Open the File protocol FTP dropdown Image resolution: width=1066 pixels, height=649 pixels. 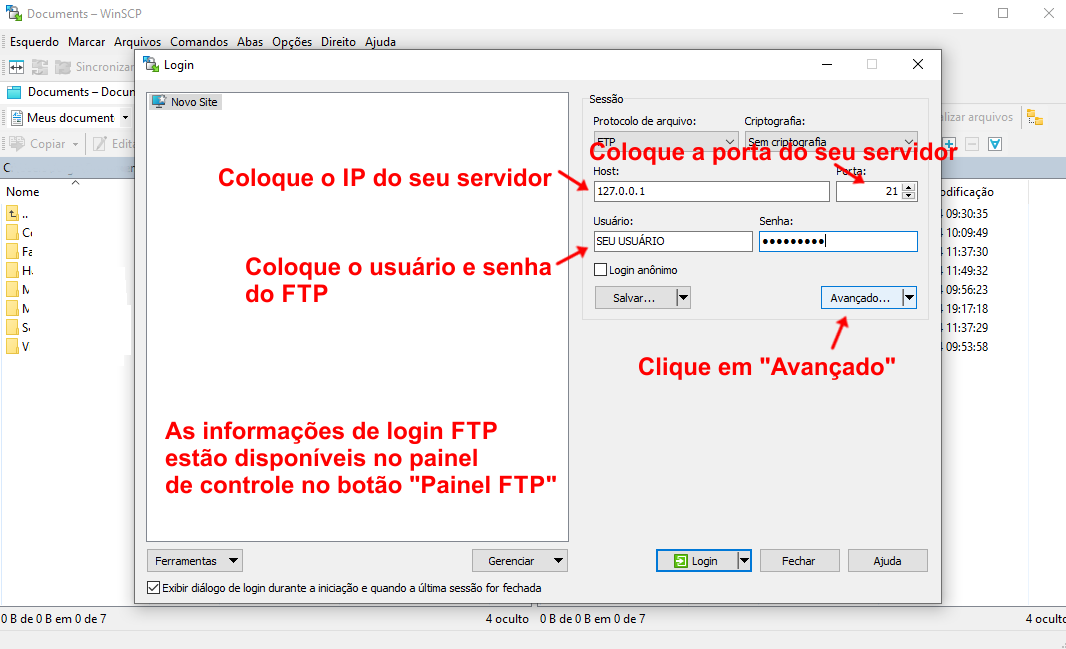click(x=666, y=141)
